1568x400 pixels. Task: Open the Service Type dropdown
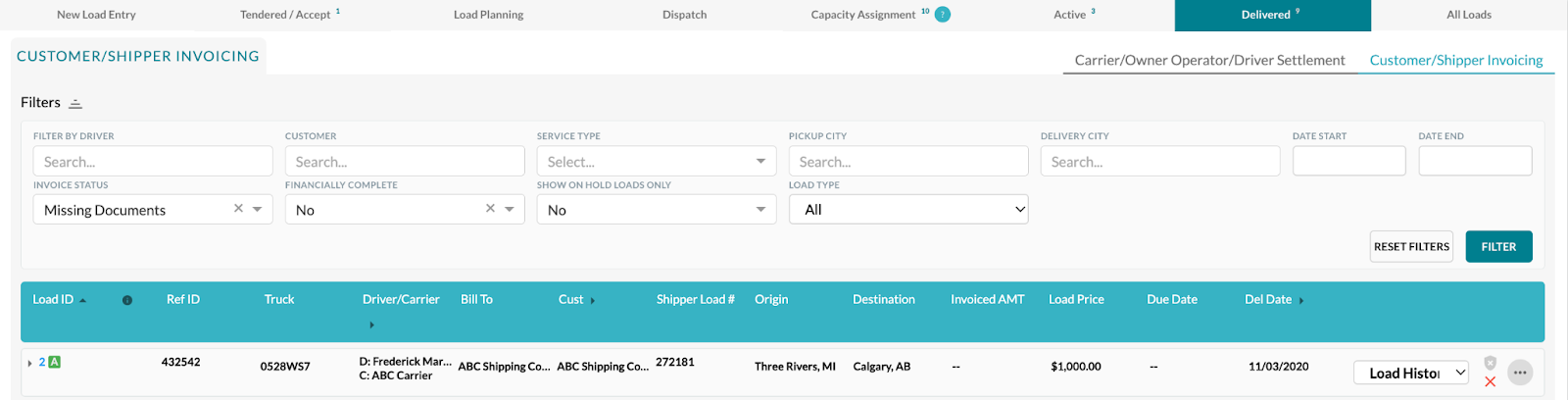(657, 161)
